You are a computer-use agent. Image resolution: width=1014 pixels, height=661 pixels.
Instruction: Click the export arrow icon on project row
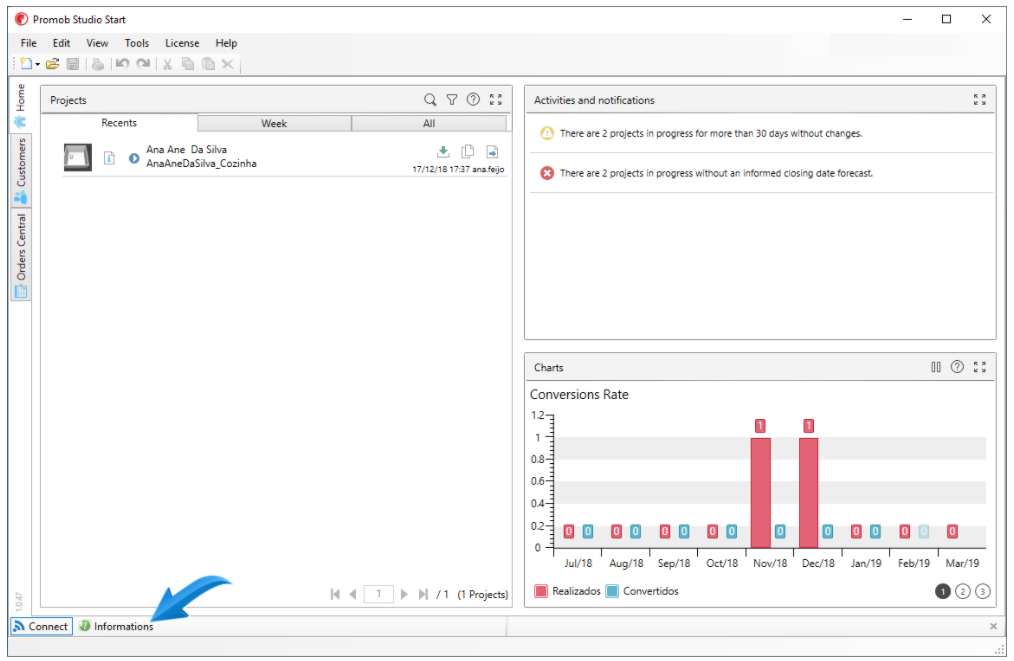point(492,151)
